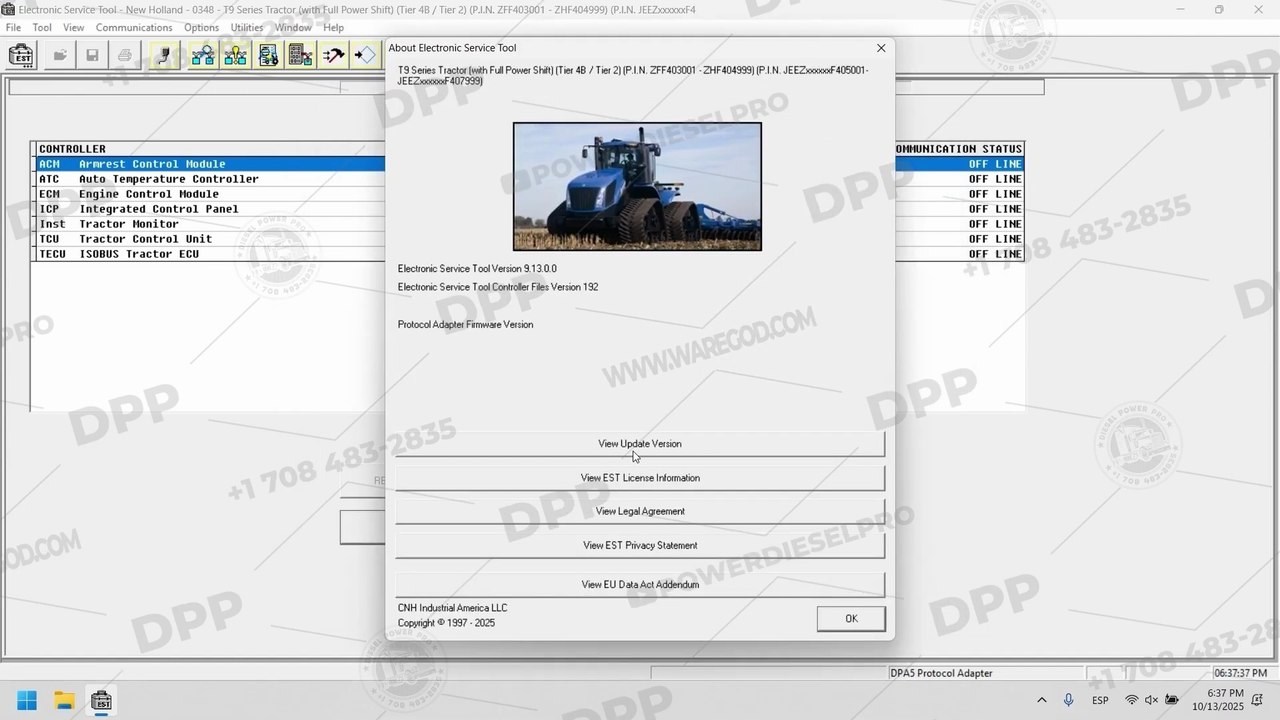Open the ESP language input indicator
Image resolution: width=1280 pixels, height=720 pixels.
pos(1100,700)
